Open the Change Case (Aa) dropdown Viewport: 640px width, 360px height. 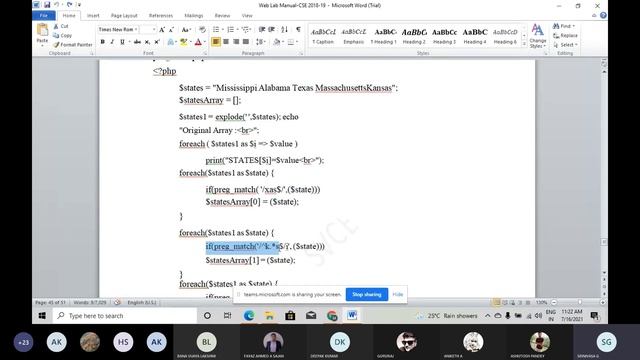click(187, 29)
